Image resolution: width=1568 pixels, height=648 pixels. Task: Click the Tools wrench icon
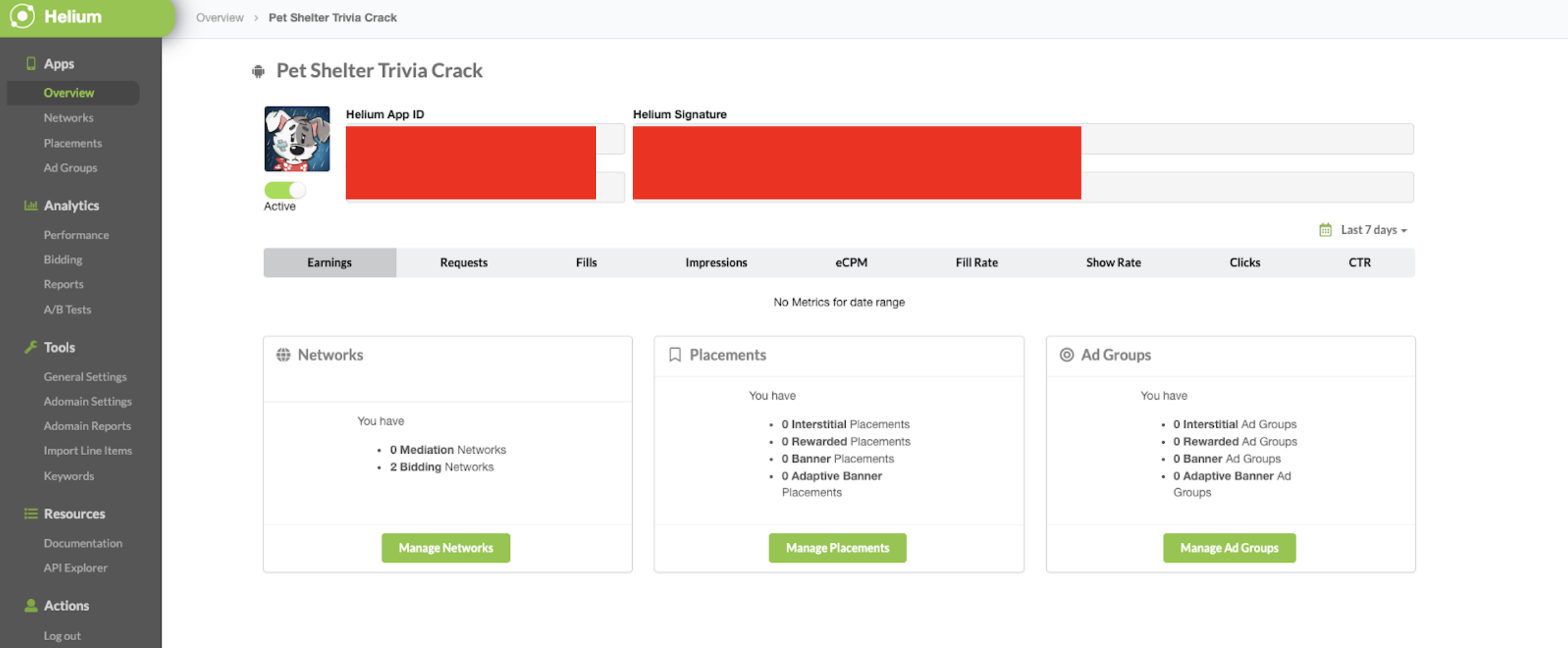pos(31,347)
